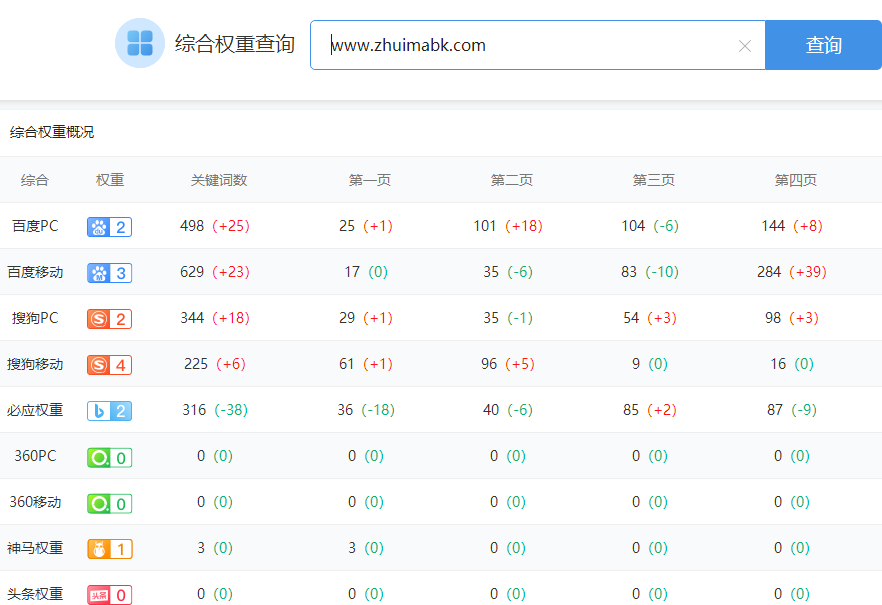882x605 pixels.
Task: Click the 百度移动 weight badge icon
Action: 110,273
